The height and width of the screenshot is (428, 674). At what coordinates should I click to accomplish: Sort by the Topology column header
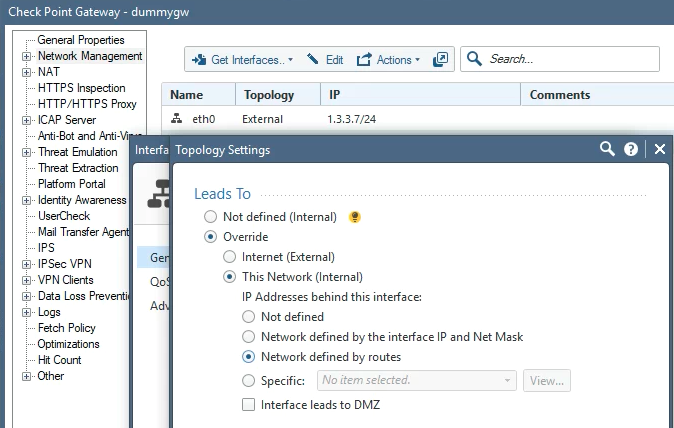click(x=278, y=95)
